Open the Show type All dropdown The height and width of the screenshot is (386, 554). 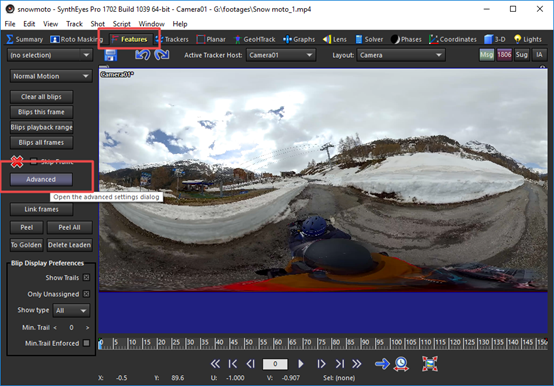(x=71, y=310)
